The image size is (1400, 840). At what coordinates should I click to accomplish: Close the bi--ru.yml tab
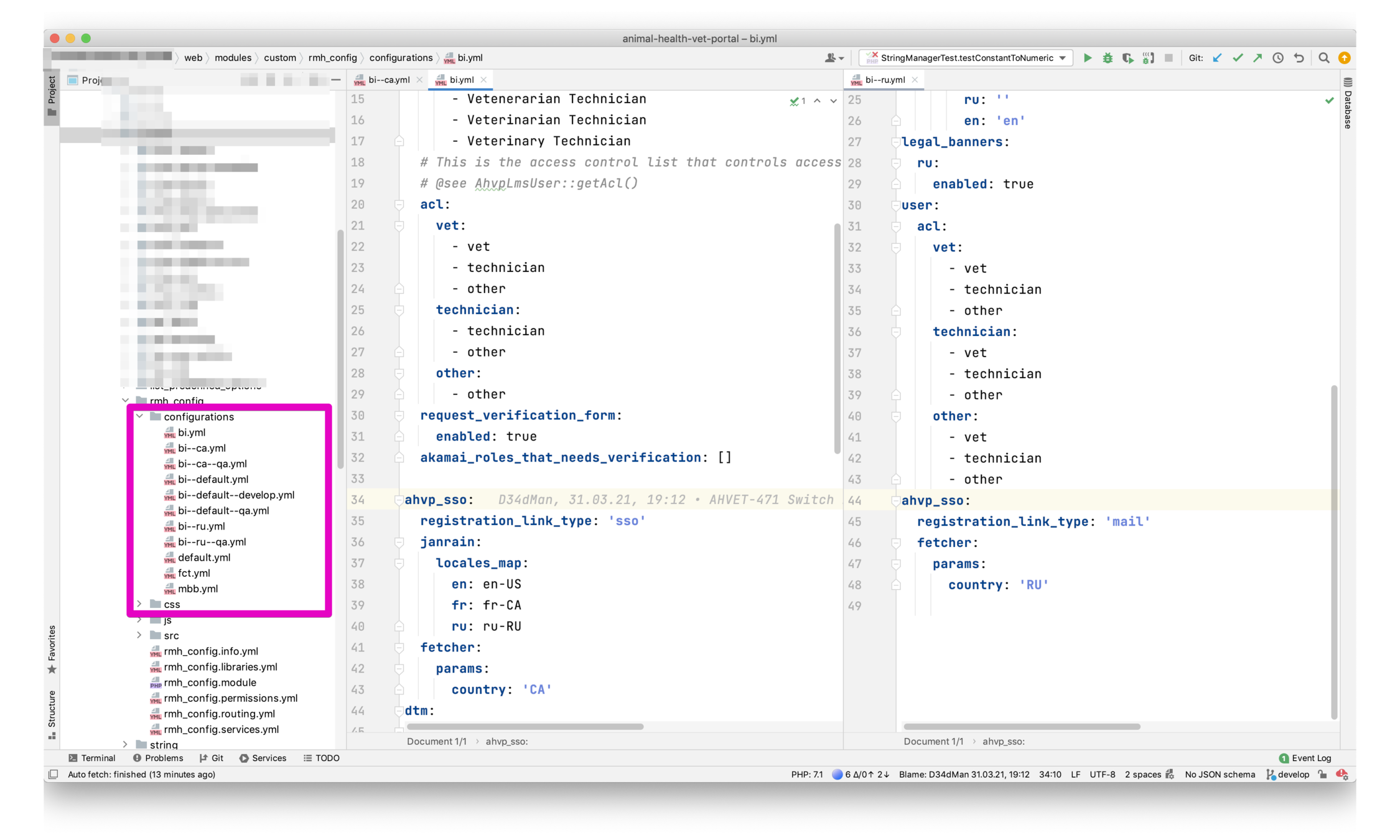[915, 80]
